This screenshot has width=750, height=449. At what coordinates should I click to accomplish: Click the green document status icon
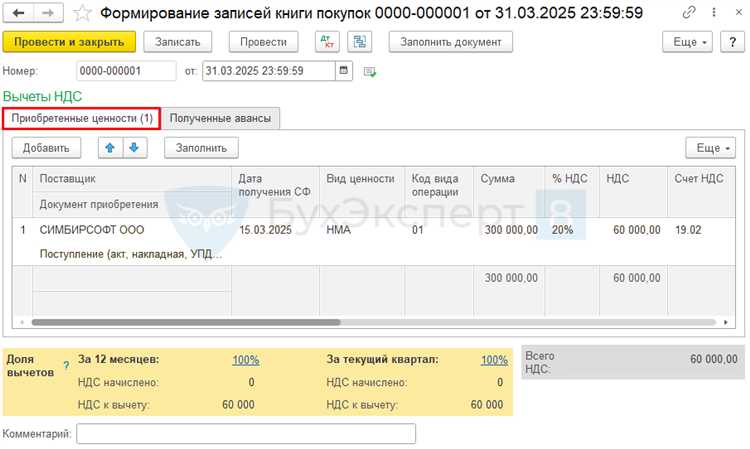[370, 72]
